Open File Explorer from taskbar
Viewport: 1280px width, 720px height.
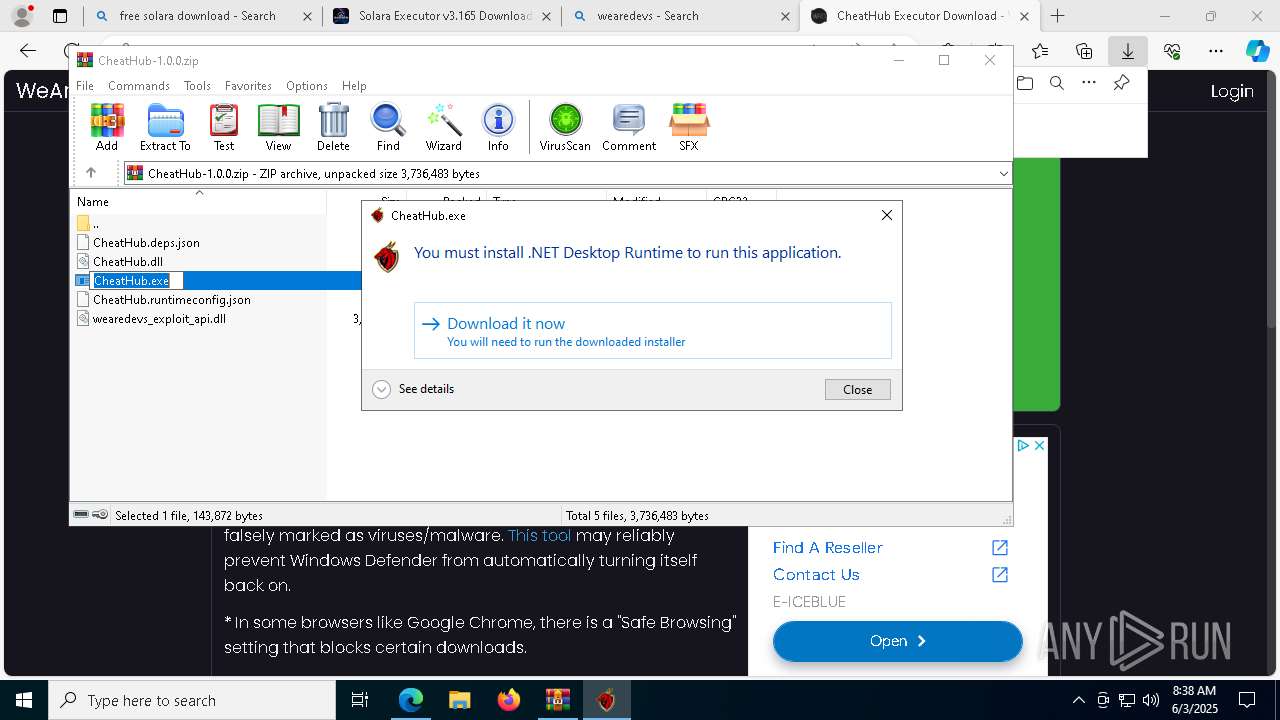(459, 700)
